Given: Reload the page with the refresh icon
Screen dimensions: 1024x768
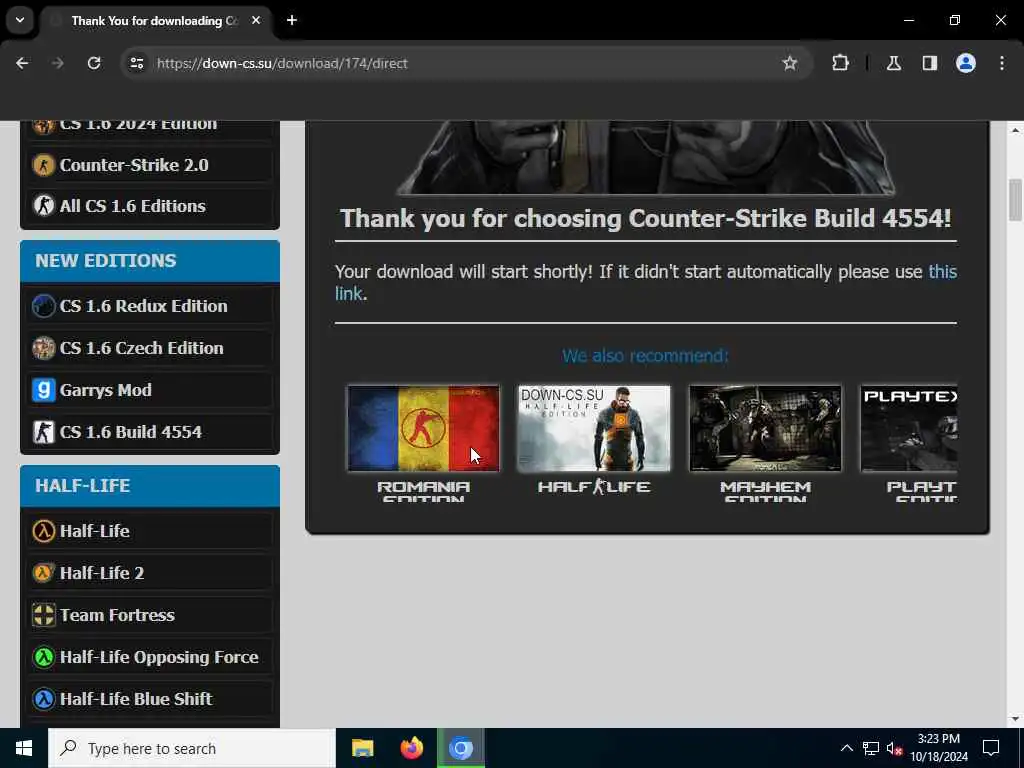Looking at the screenshot, I should pos(94,63).
